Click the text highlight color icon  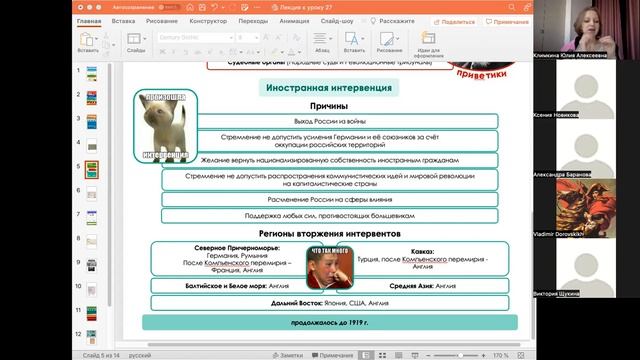(275, 52)
